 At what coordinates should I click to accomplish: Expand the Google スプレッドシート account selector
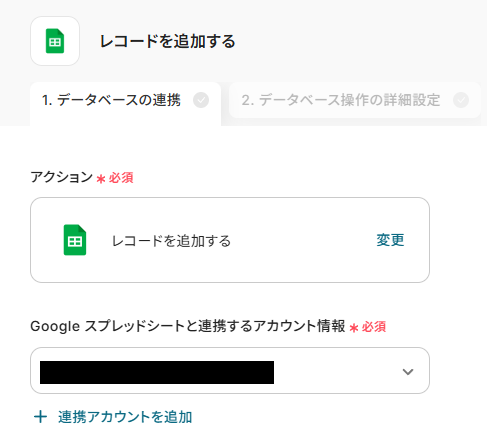click(230, 371)
